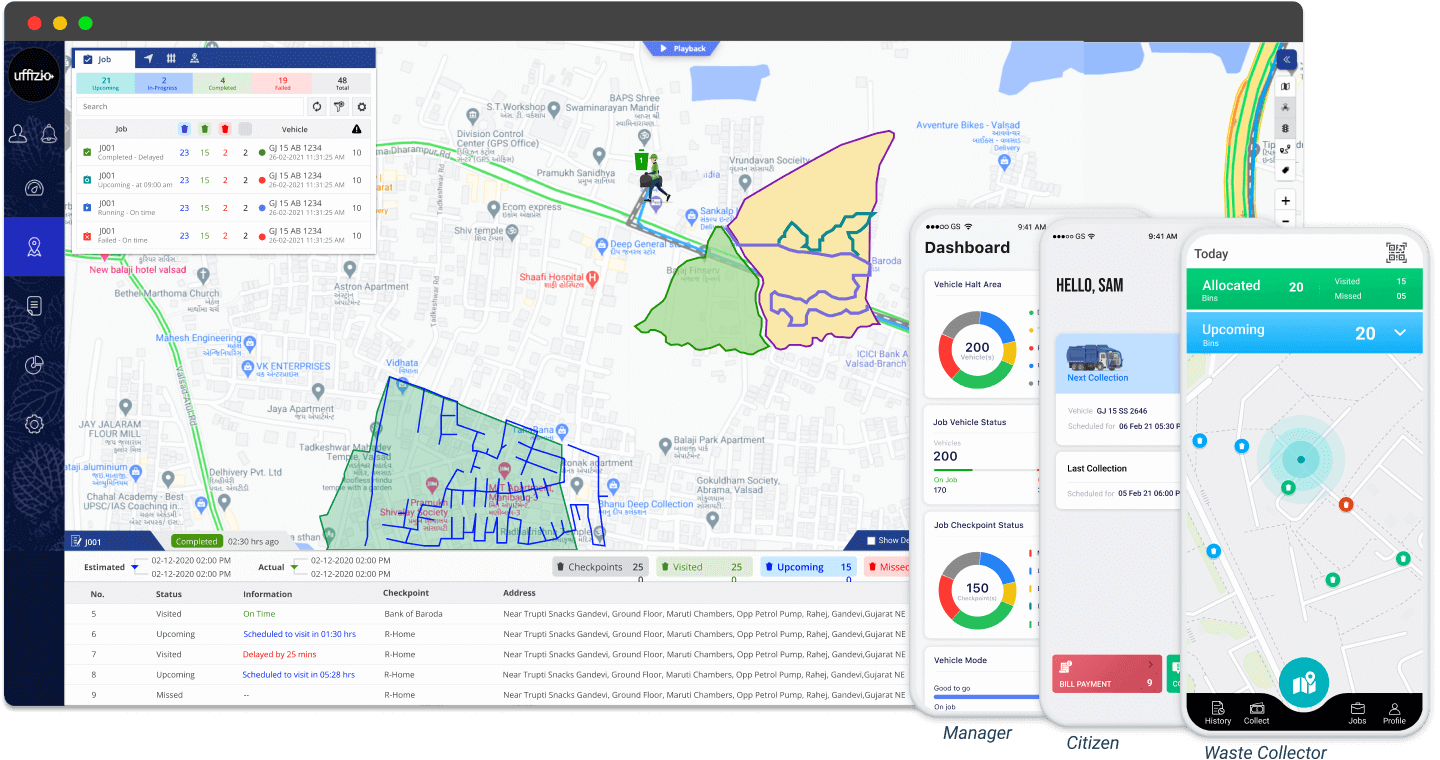Switch to the geofence grid tab

pyautogui.click(x=171, y=59)
